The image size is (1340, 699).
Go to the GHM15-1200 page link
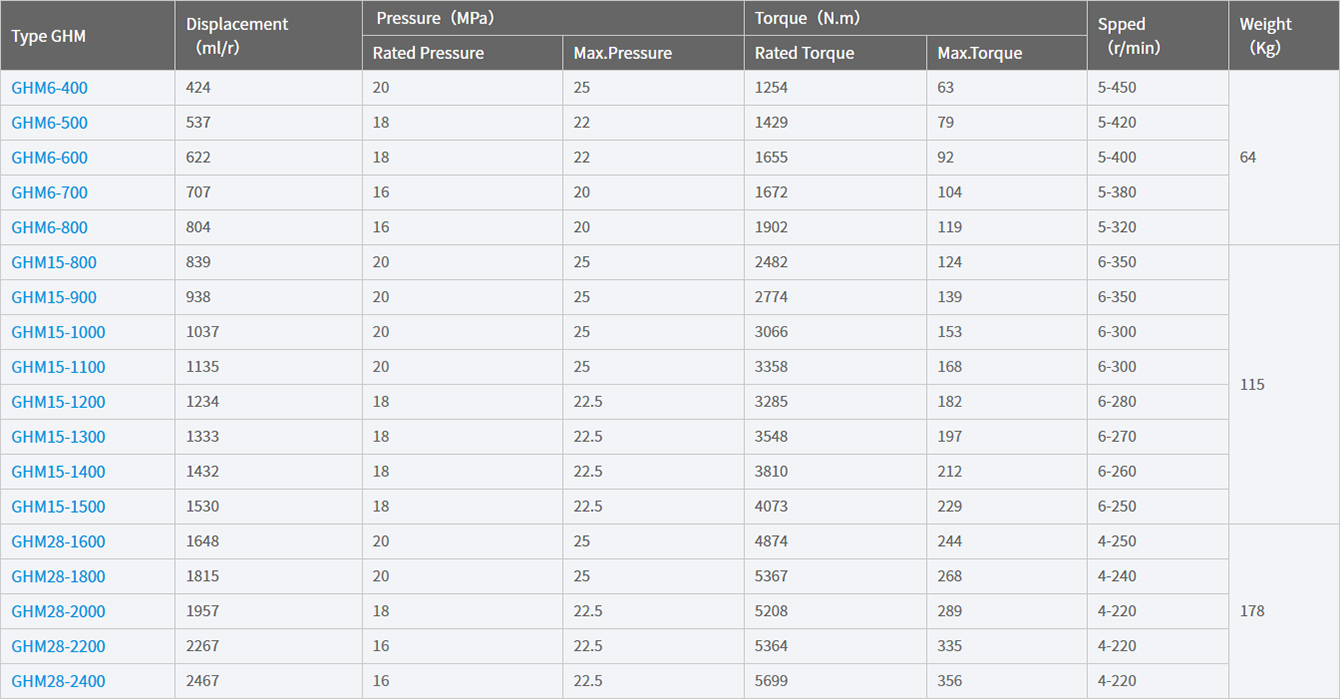click(x=58, y=402)
